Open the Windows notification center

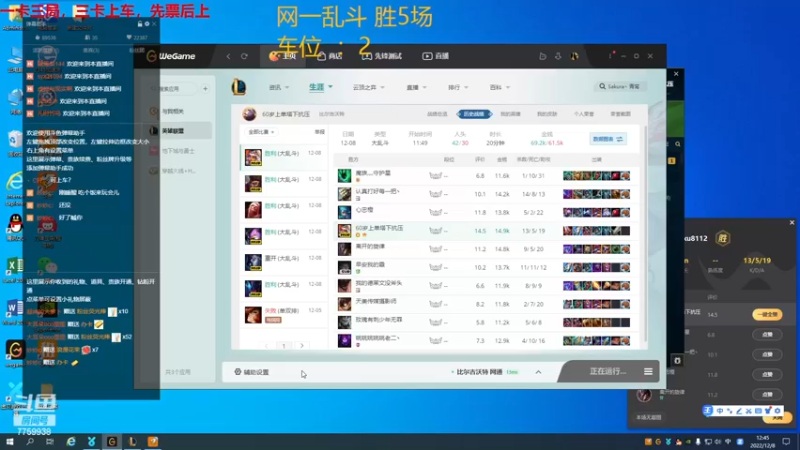(786, 442)
